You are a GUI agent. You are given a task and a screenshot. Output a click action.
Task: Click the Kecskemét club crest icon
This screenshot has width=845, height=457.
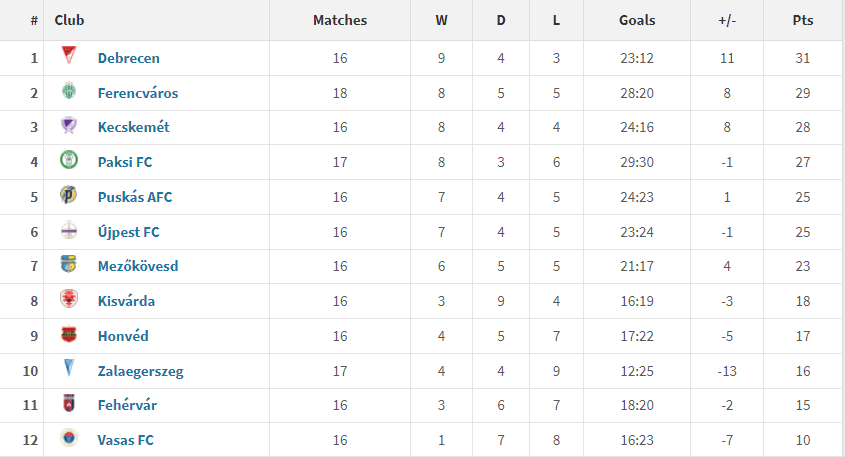tap(69, 125)
